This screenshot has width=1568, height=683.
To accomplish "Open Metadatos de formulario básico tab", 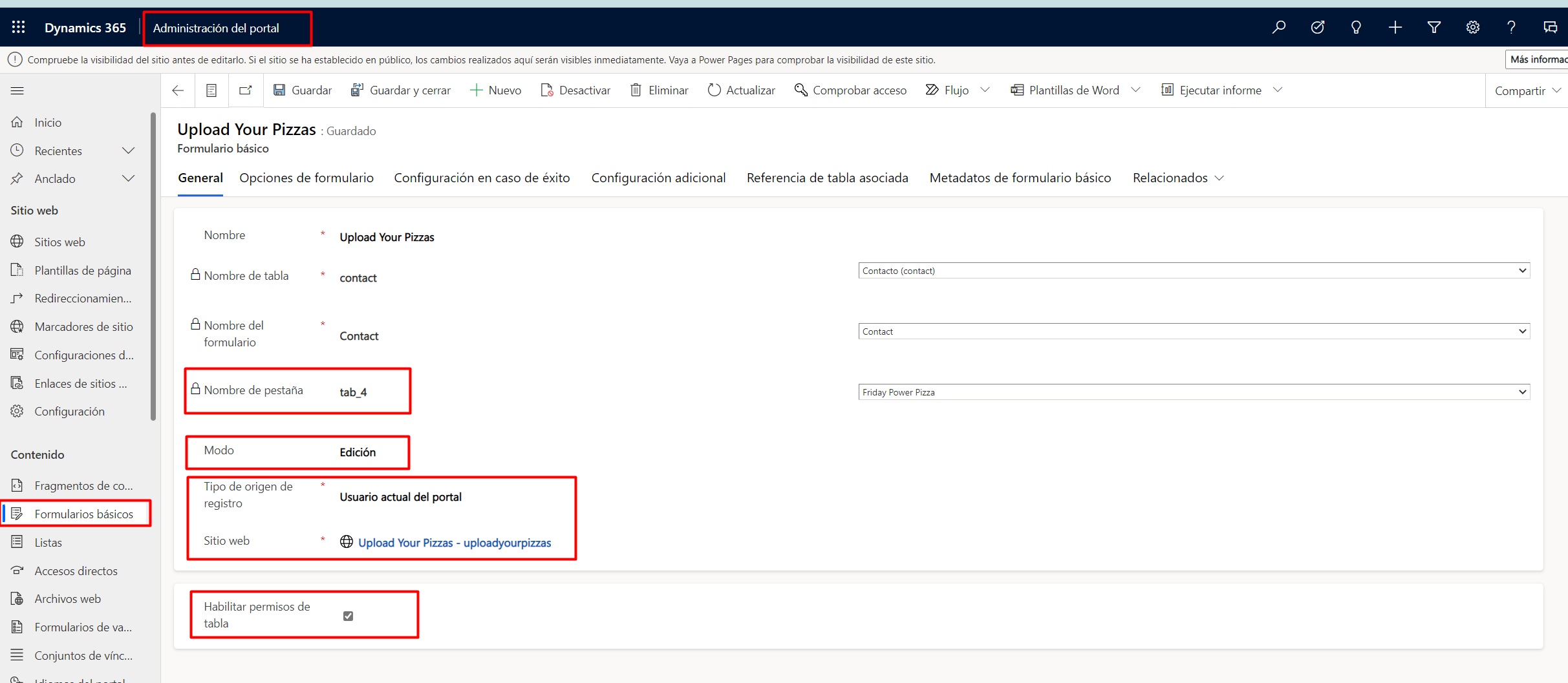I will click(x=1020, y=178).
